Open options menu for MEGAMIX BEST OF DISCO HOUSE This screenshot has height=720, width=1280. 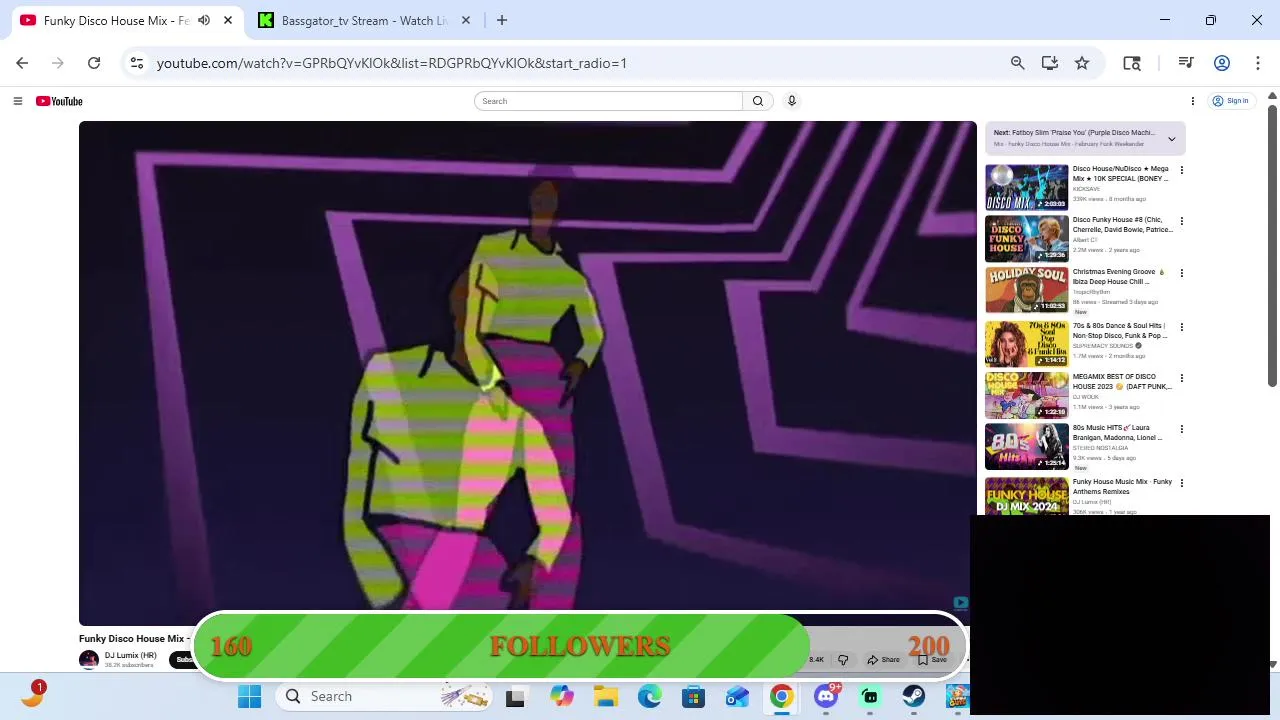click(1181, 378)
